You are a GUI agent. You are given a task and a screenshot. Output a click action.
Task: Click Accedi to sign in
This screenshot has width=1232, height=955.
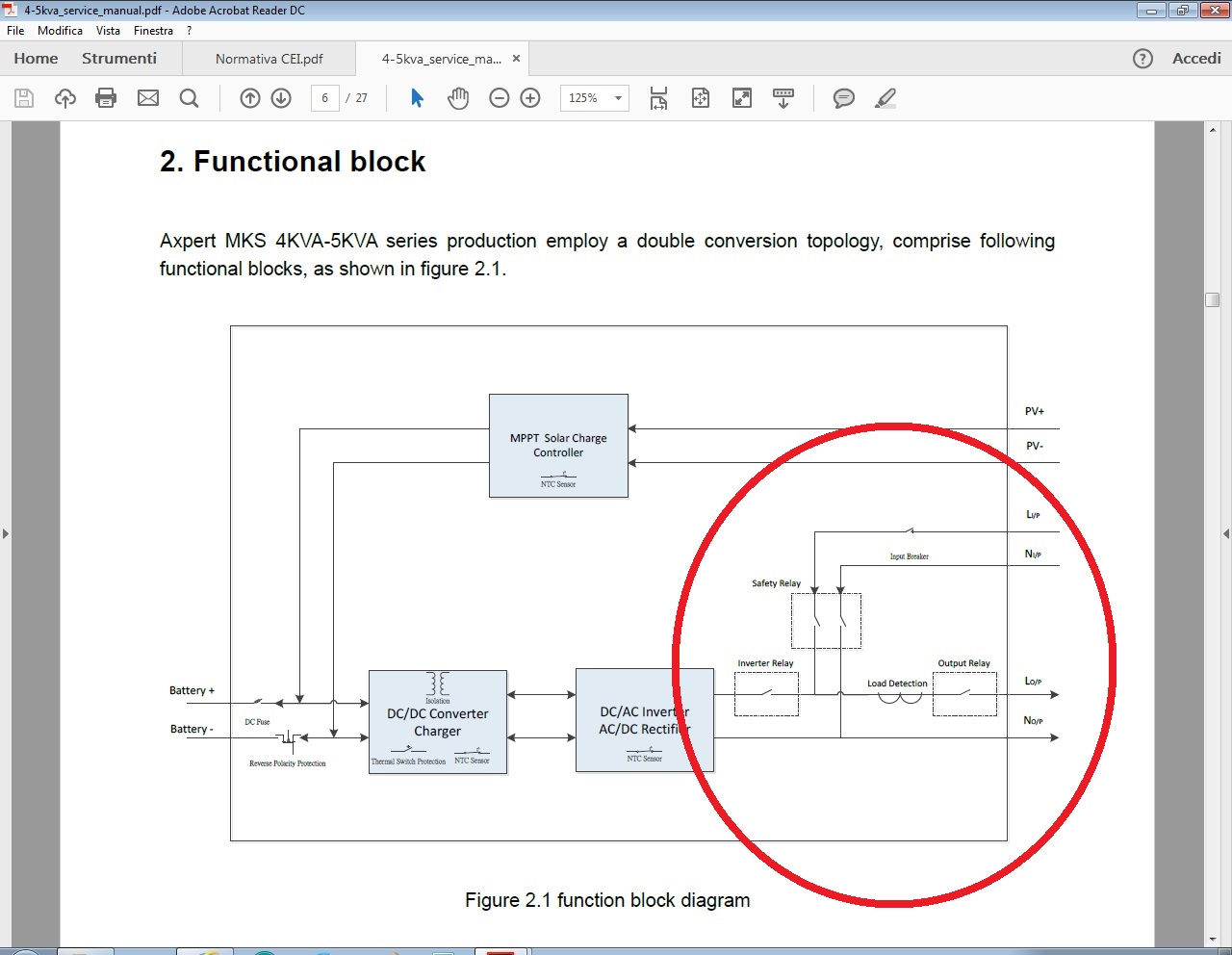pos(1196,59)
